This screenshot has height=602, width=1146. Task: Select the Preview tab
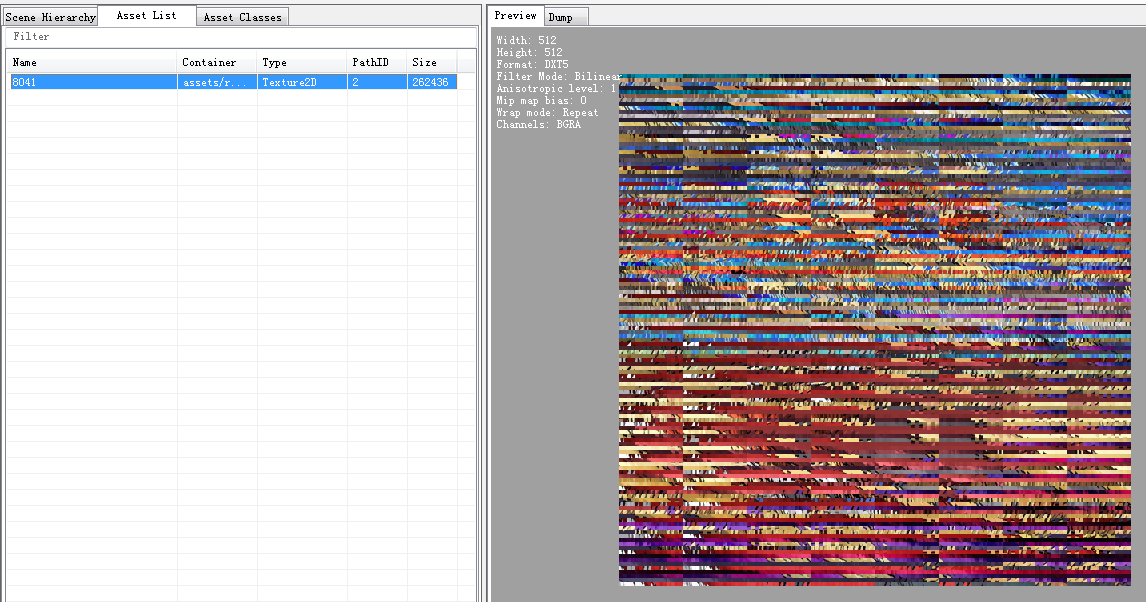515,15
